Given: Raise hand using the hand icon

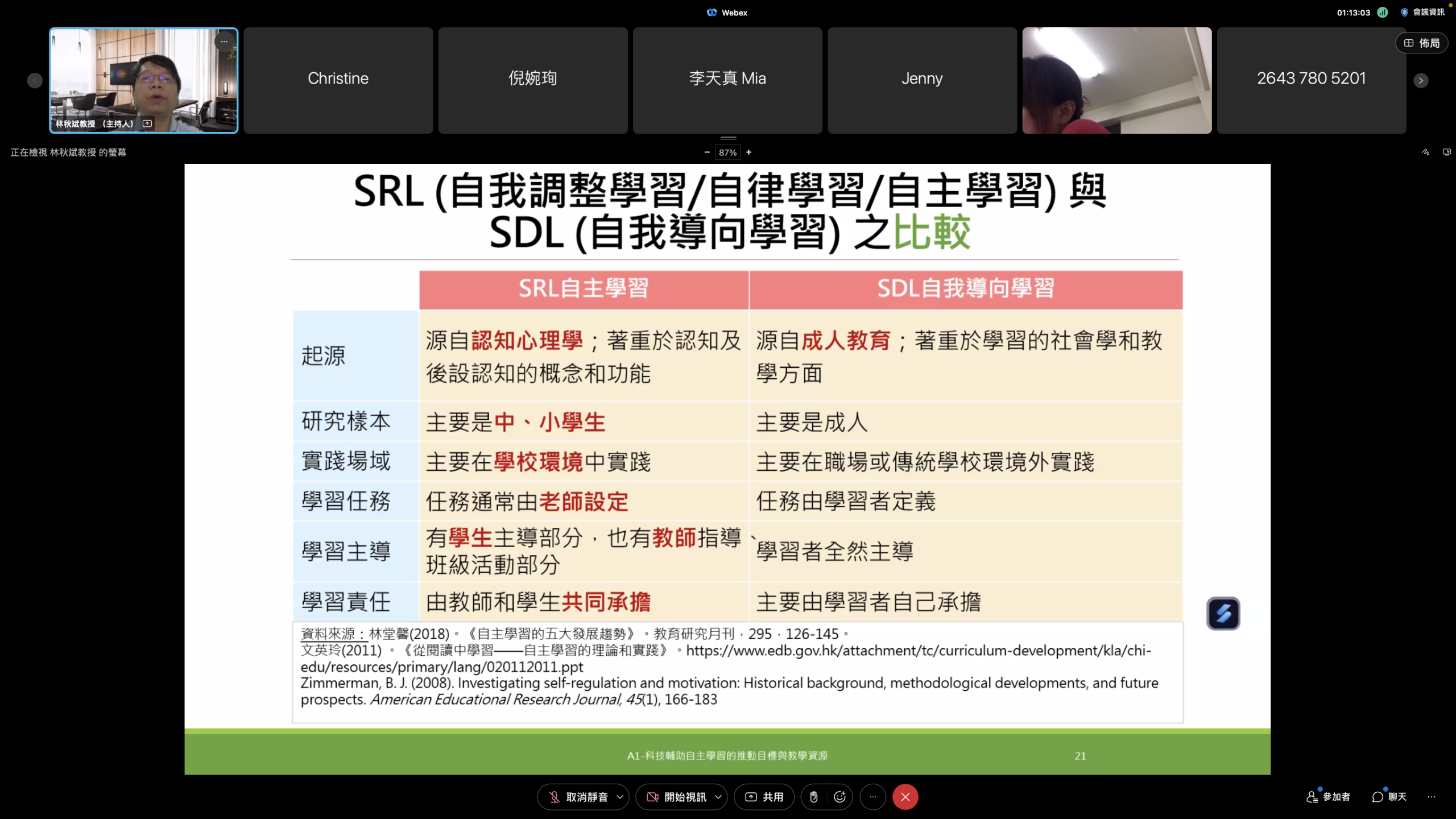Looking at the screenshot, I should point(813,797).
